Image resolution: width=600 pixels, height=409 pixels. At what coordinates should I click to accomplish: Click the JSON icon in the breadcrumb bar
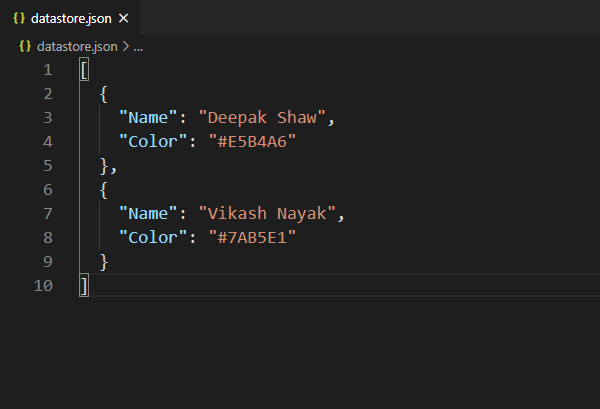point(24,46)
